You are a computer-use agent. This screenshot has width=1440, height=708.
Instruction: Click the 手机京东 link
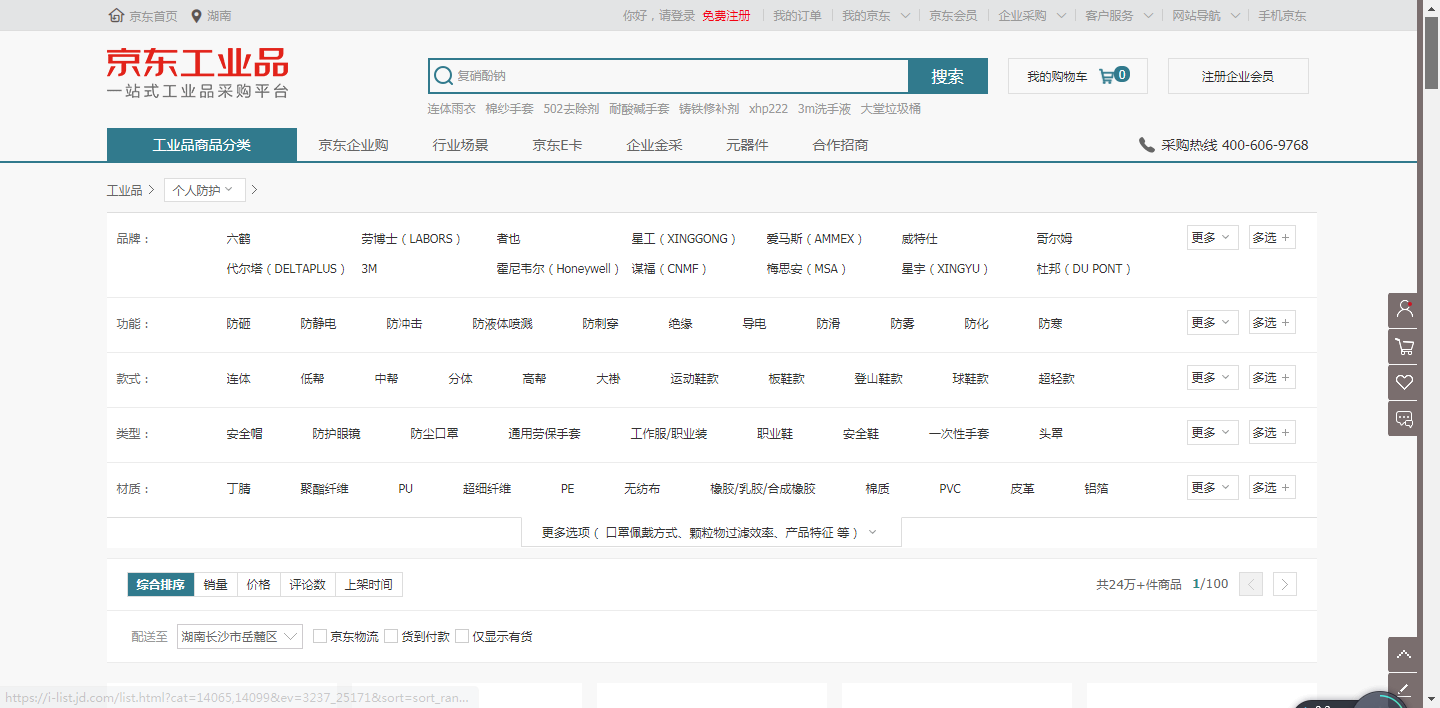tap(1282, 16)
